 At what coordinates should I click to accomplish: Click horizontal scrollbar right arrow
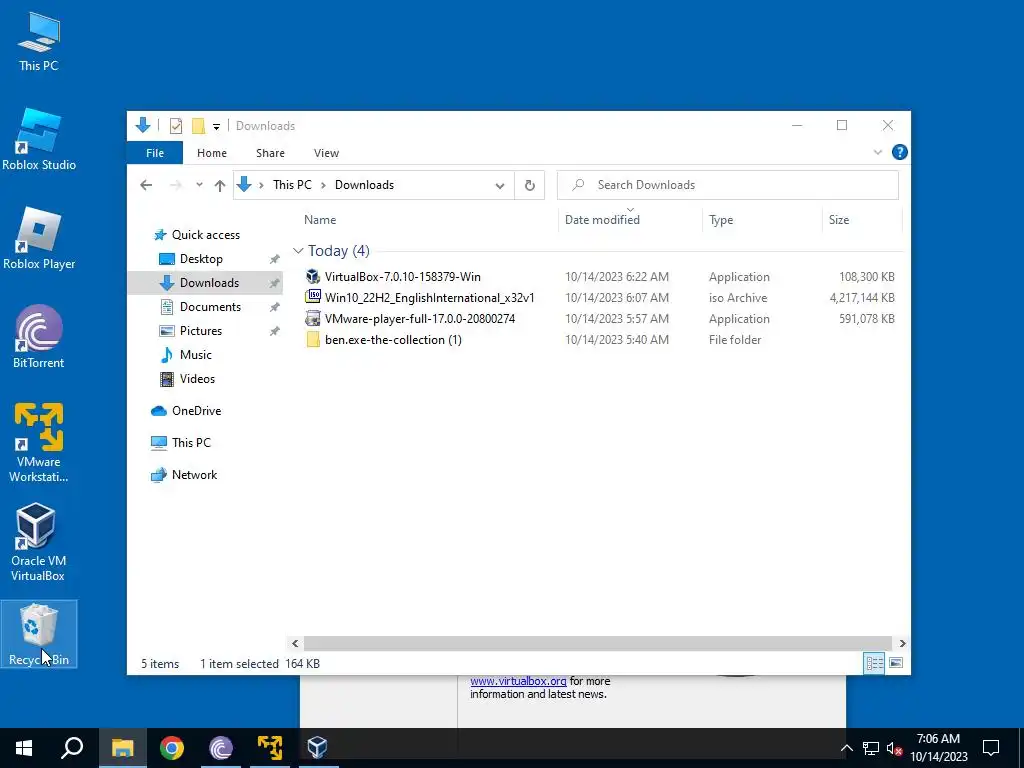click(x=902, y=644)
